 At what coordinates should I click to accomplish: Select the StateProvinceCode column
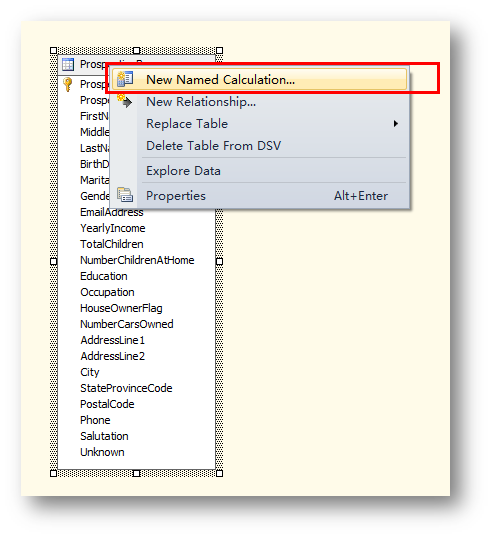pos(126,388)
